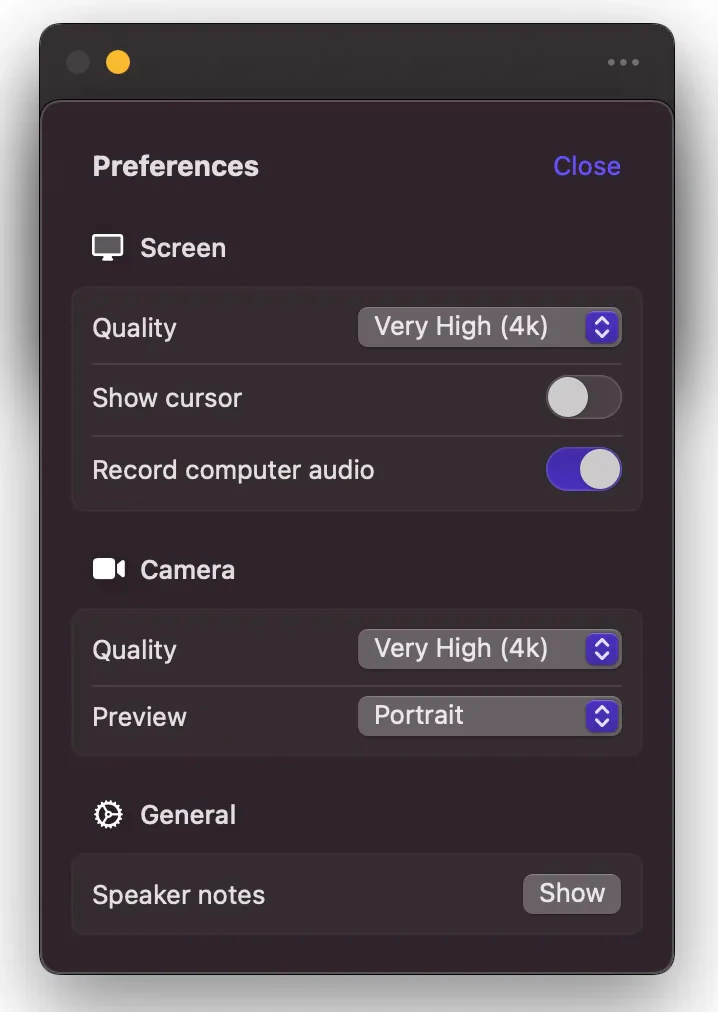Toggle the Show cursor switch on
This screenshot has height=1012, width=718.
click(584, 397)
